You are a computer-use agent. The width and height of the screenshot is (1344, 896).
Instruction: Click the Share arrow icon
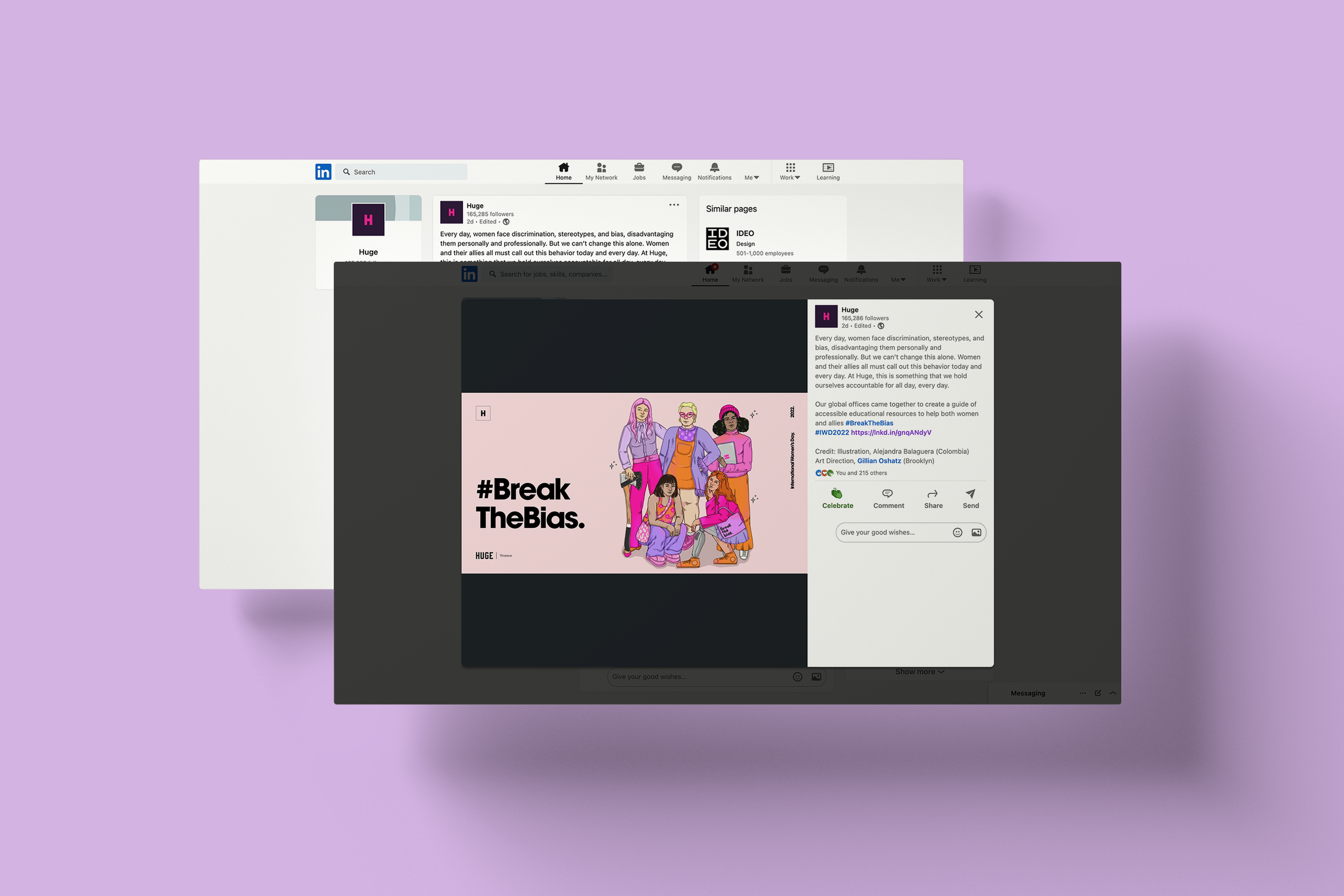[x=933, y=494]
